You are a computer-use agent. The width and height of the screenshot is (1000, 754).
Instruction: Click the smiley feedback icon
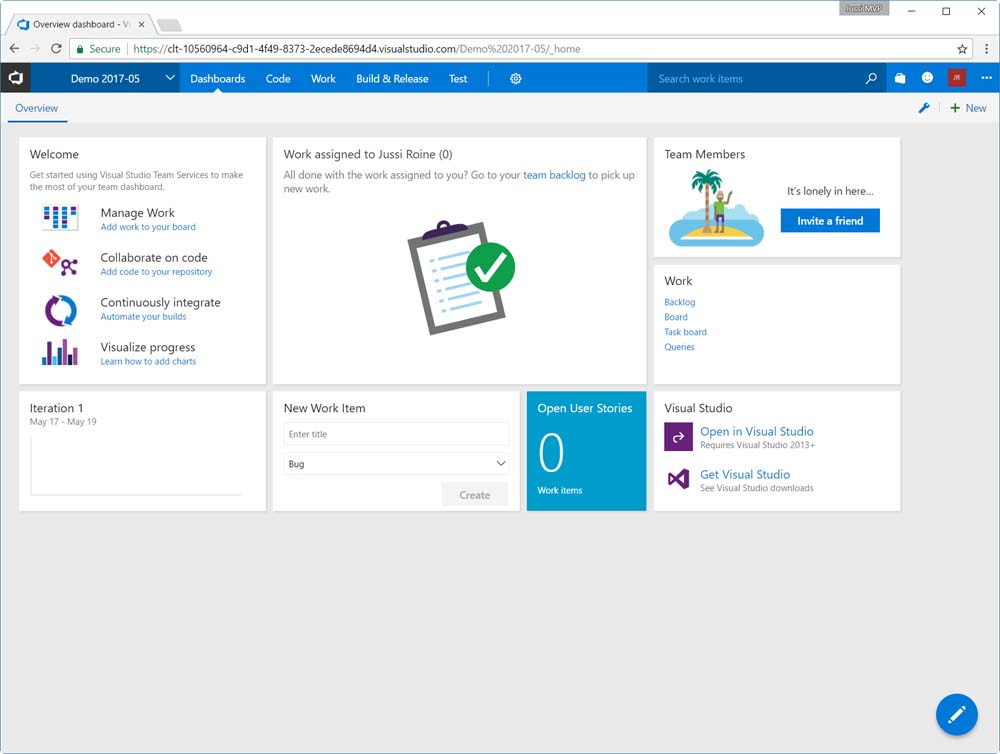[928, 79]
